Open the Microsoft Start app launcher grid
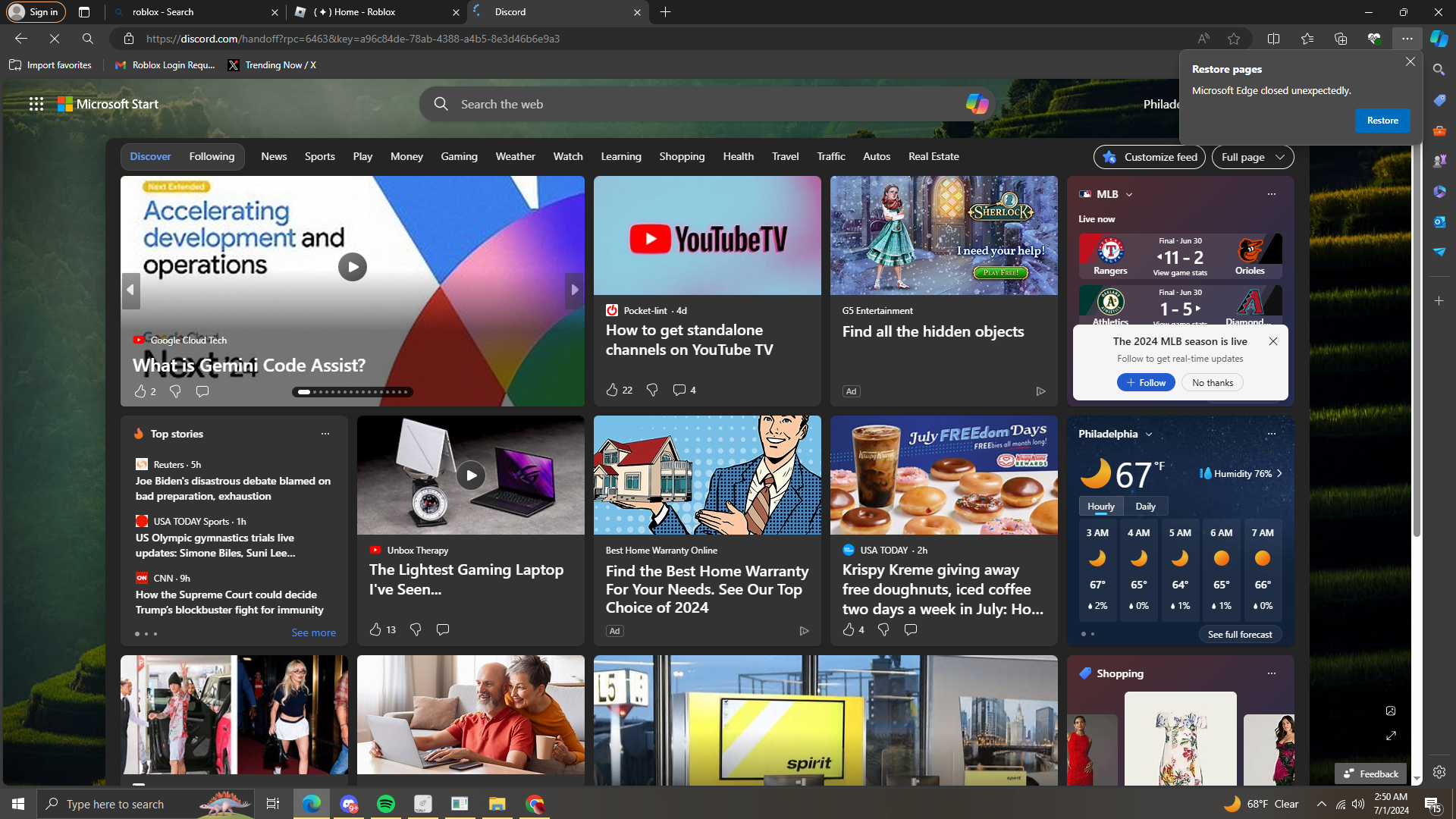 click(x=36, y=104)
